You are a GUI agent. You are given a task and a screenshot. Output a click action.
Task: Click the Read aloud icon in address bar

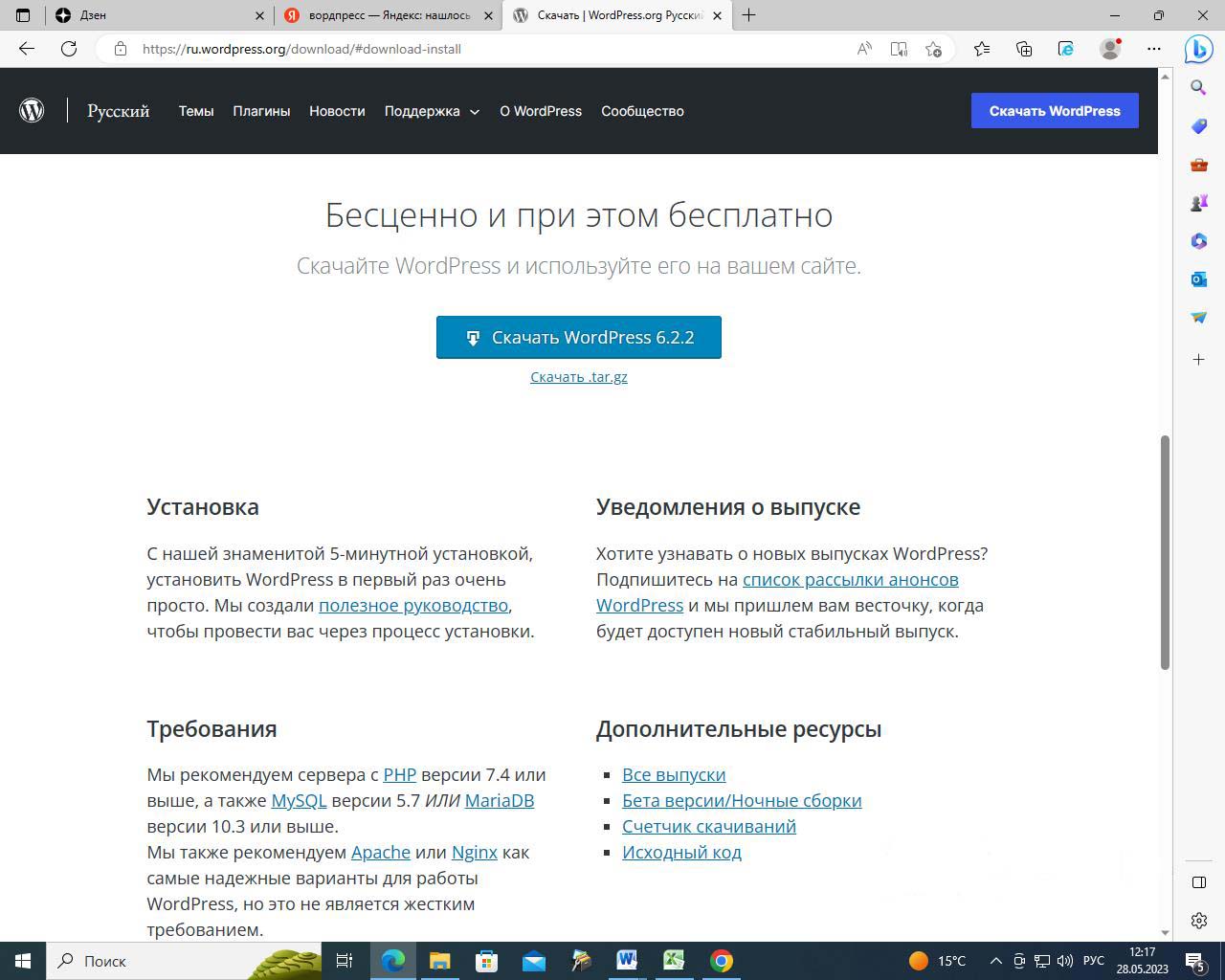864,49
